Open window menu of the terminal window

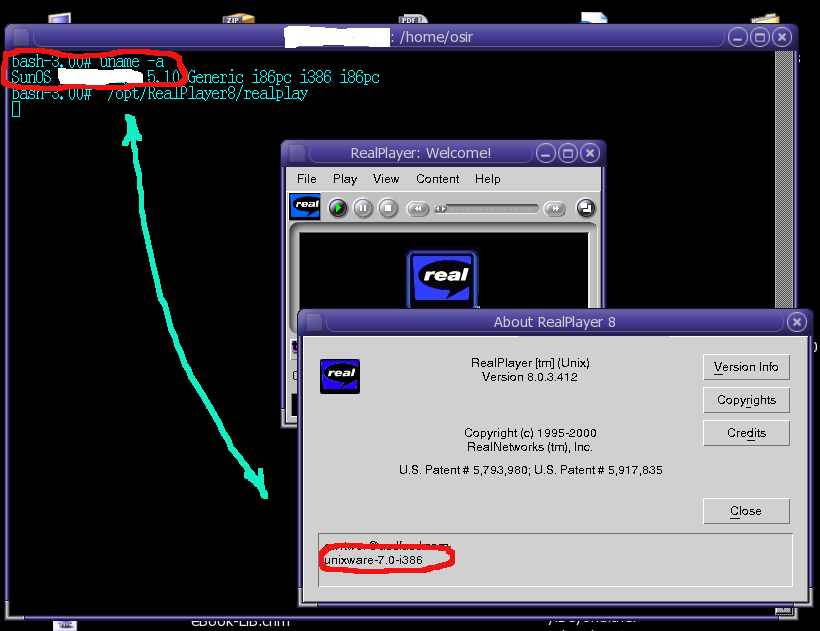[x=21, y=37]
